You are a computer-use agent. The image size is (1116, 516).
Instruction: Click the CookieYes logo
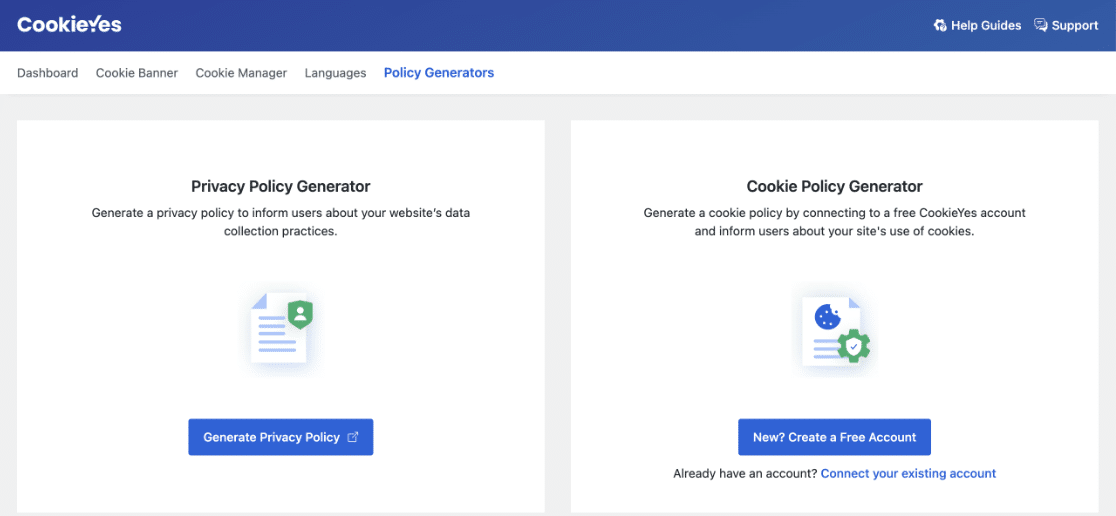(x=69, y=25)
